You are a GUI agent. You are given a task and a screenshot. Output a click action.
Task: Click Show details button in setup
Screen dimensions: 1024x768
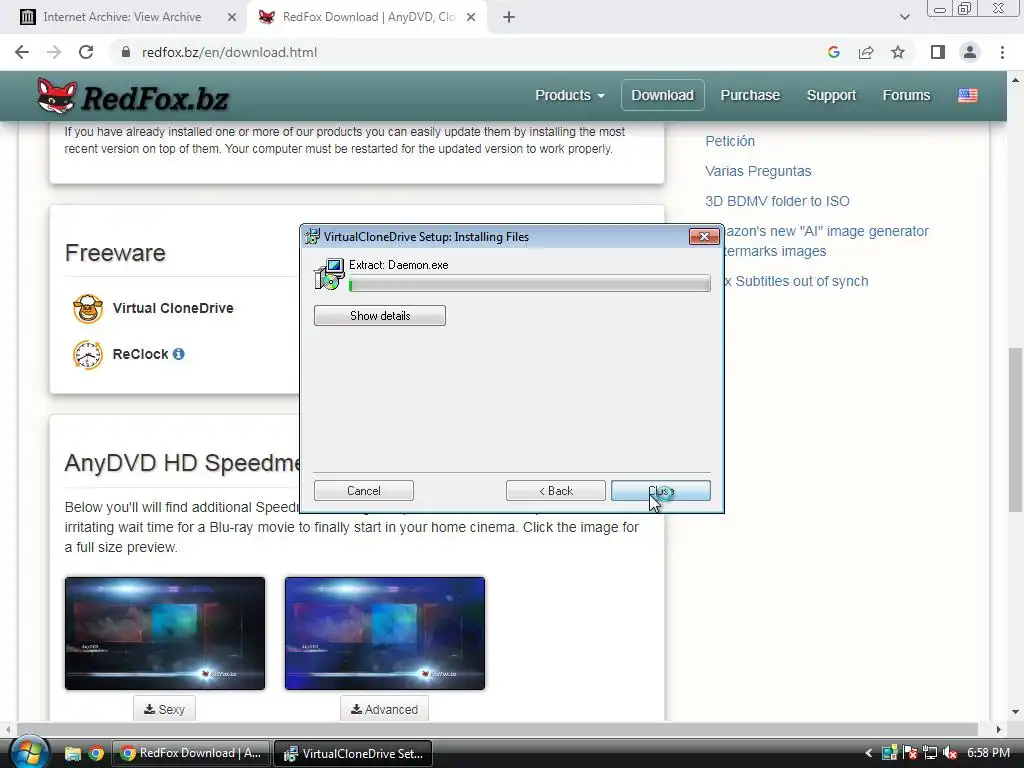coord(379,315)
